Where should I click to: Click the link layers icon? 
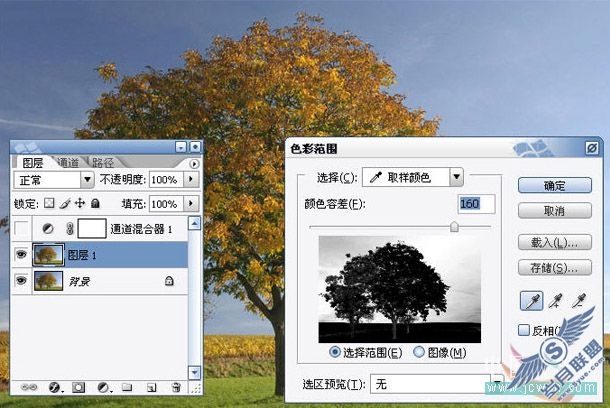tap(29, 387)
